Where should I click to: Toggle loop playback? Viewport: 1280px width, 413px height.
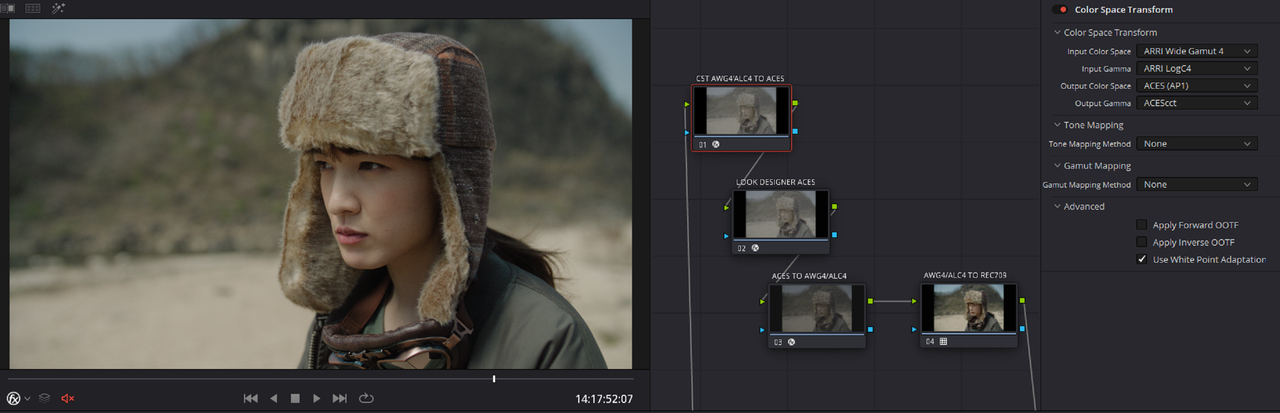[x=366, y=398]
